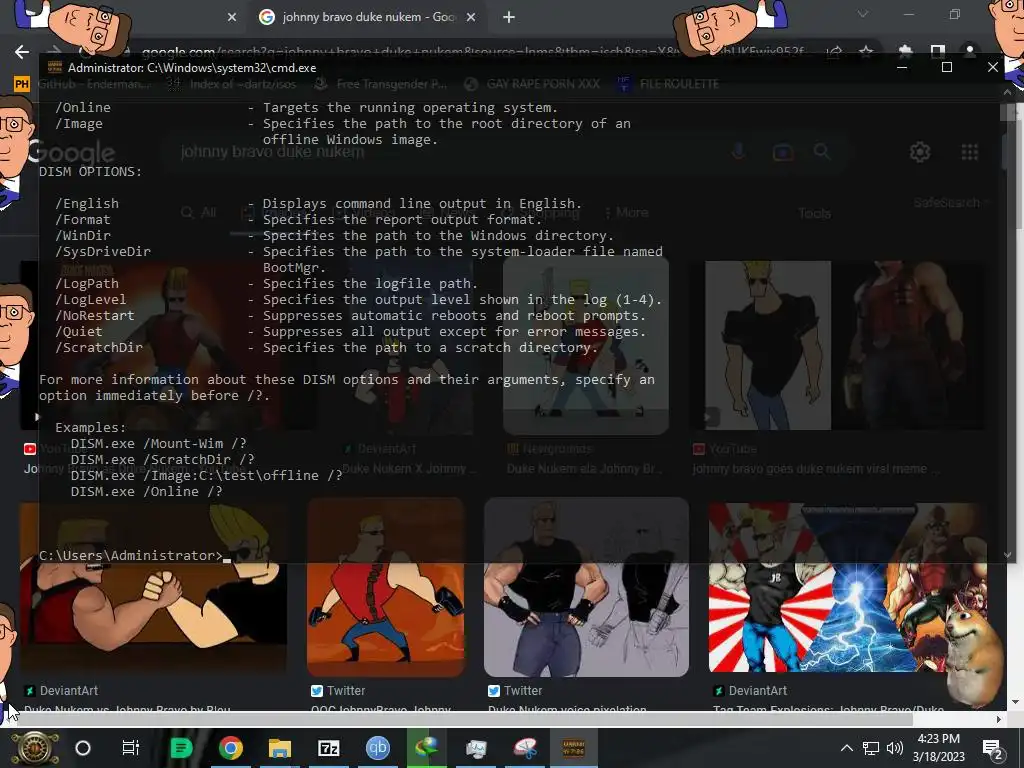Viewport: 1024px width, 768px height.
Task: Click the '/WinDir' option line
Action: pos(334,236)
